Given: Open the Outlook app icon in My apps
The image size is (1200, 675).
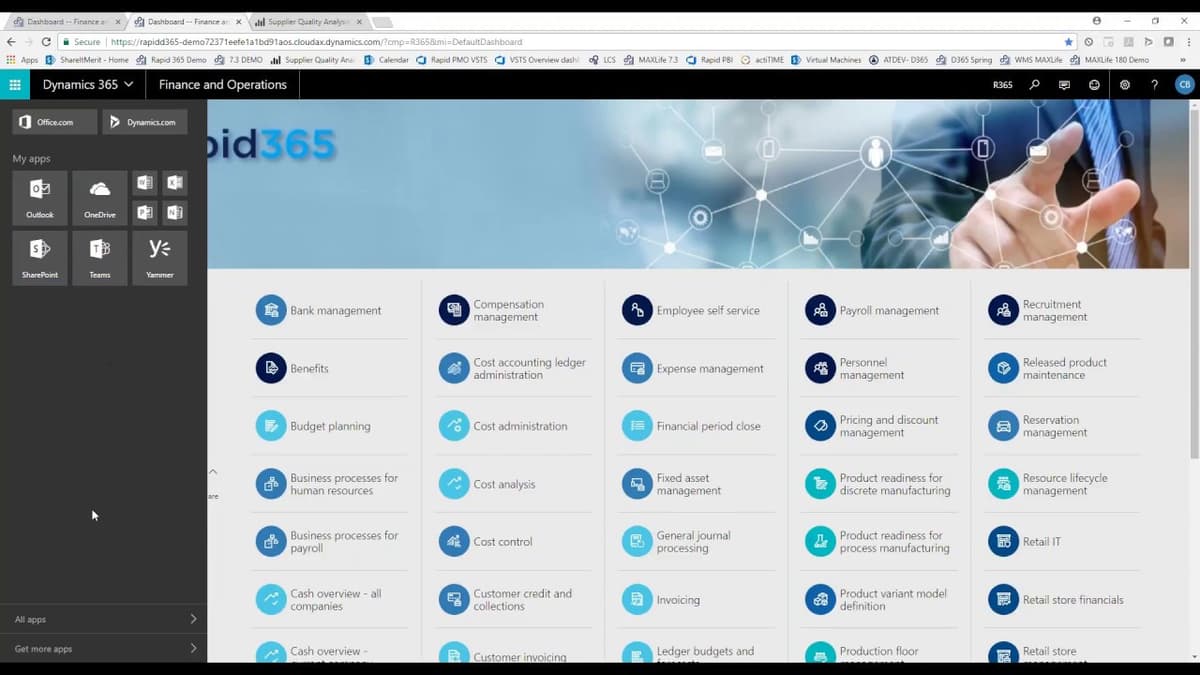Looking at the screenshot, I should pos(39,197).
